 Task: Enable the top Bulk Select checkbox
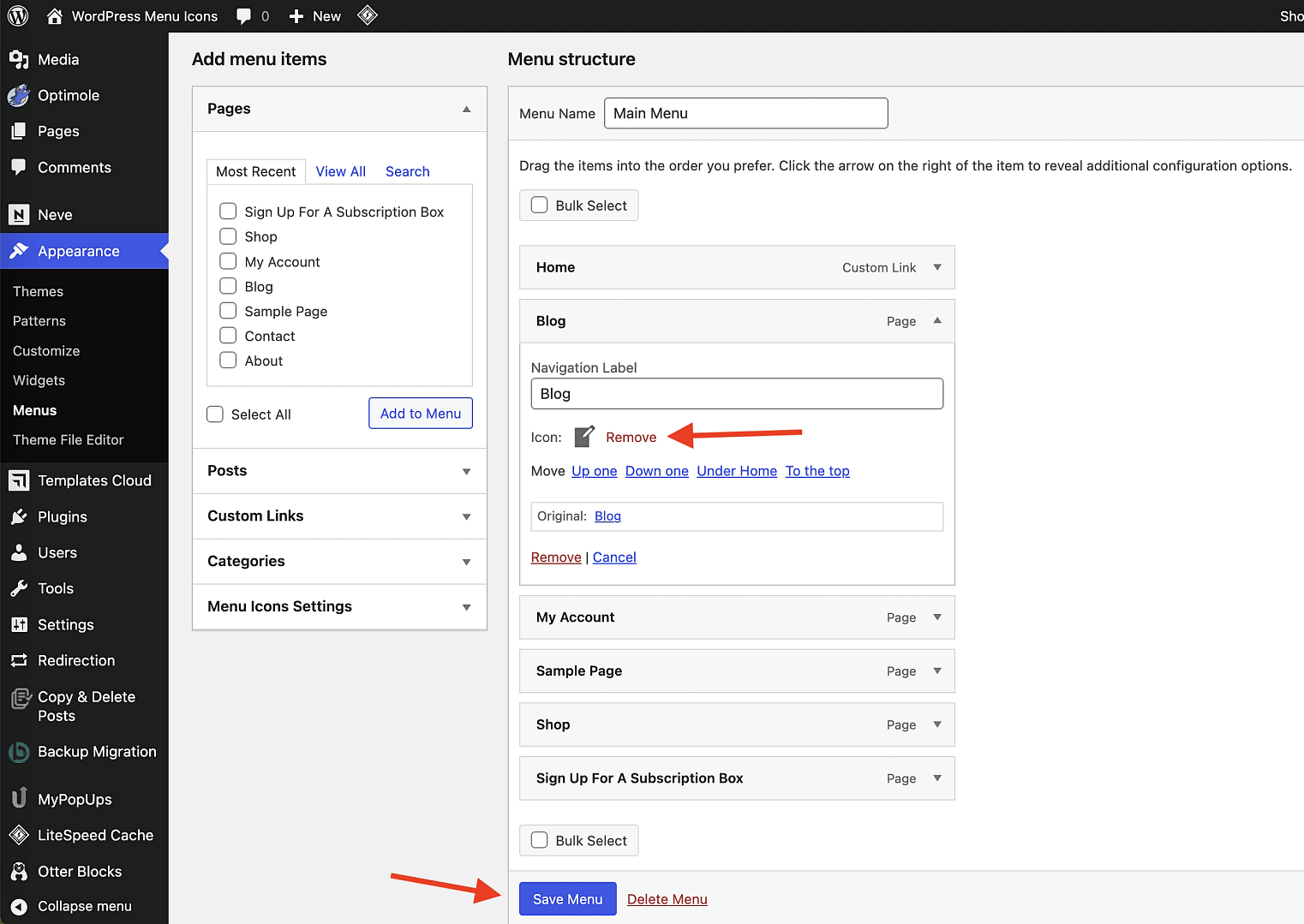pyautogui.click(x=539, y=206)
